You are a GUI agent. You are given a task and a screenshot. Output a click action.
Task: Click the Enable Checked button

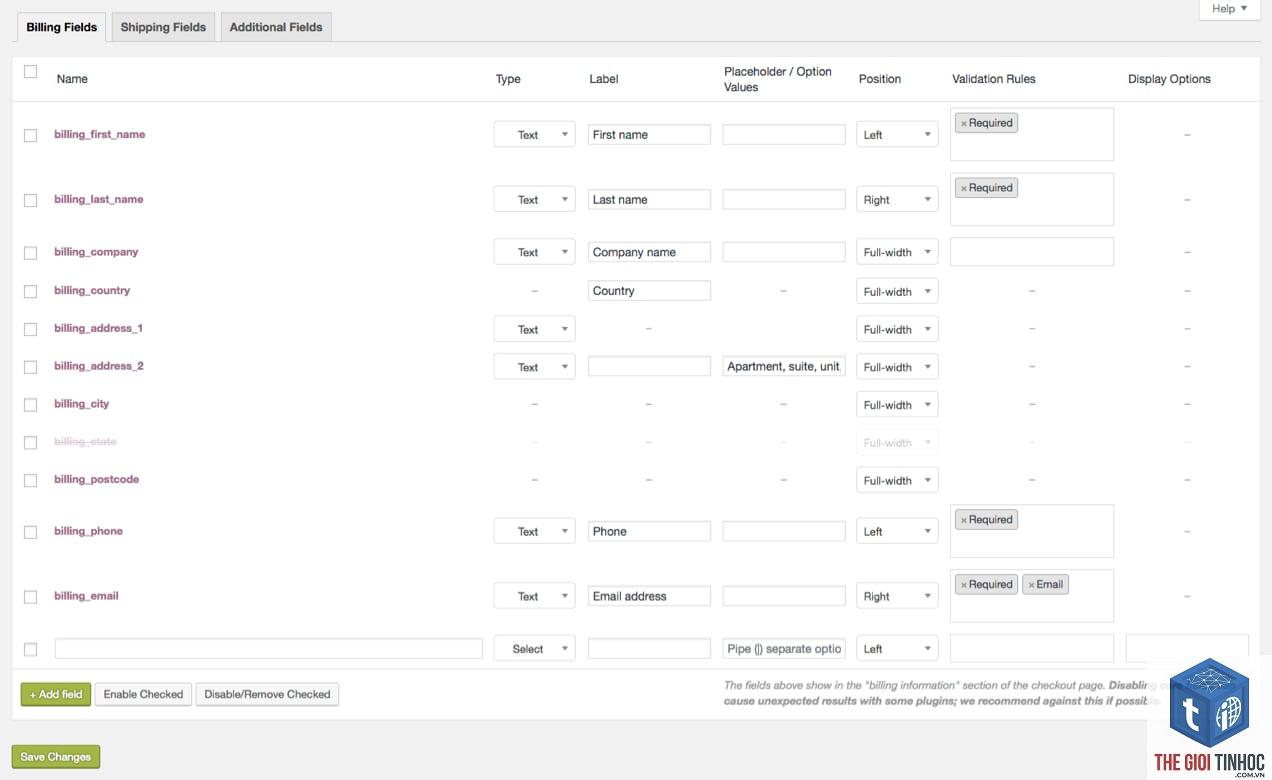click(x=143, y=694)
